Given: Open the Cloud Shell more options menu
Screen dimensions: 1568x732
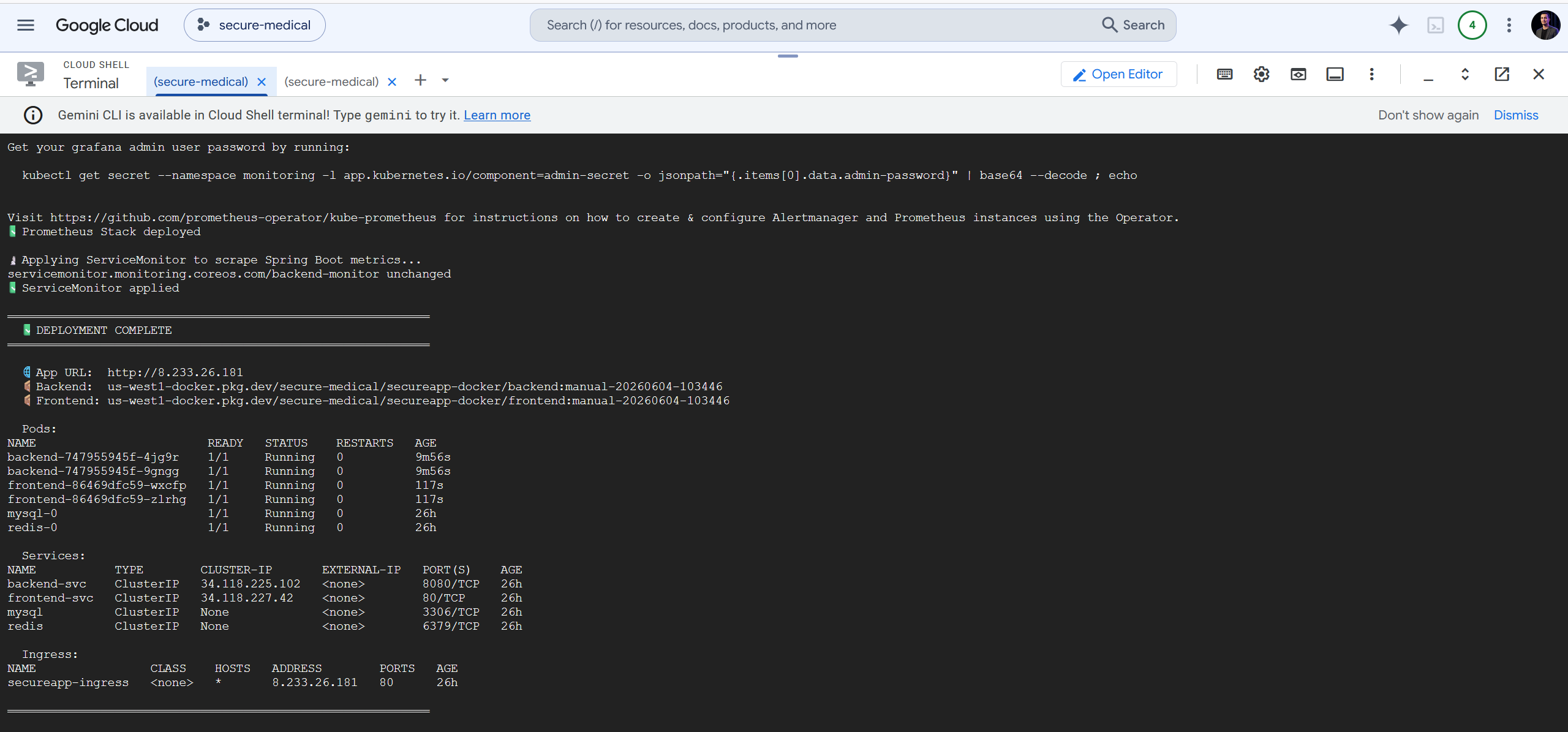Looking at the screenshot, I should pyautogui.click(x=1372, y=74).
